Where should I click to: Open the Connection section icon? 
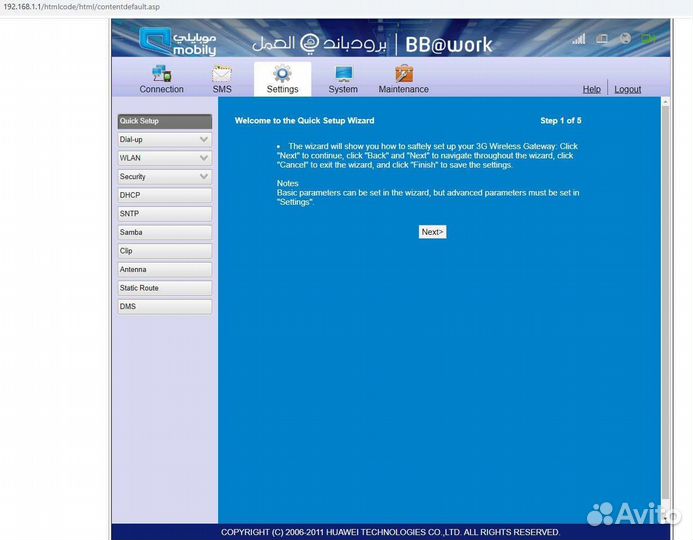point(161,74)
